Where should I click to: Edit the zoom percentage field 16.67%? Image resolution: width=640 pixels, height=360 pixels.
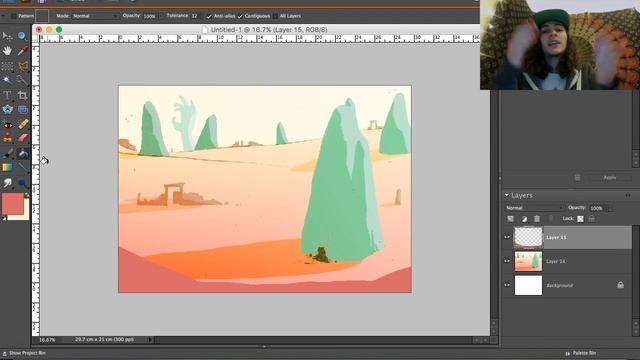click(x=47, y=340)
